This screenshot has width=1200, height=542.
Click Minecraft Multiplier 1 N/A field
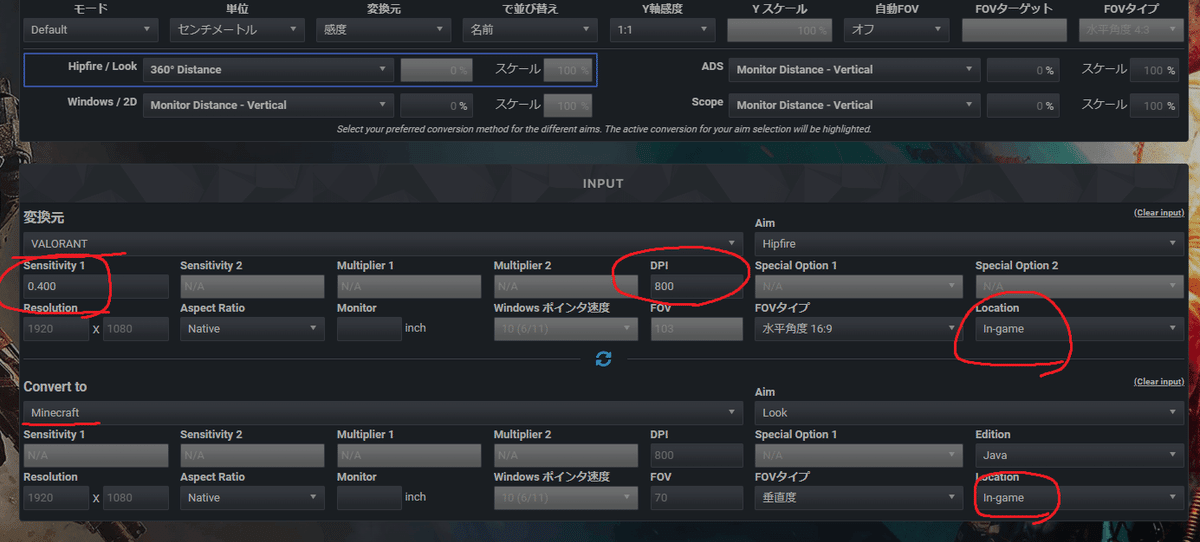[409, 455]
